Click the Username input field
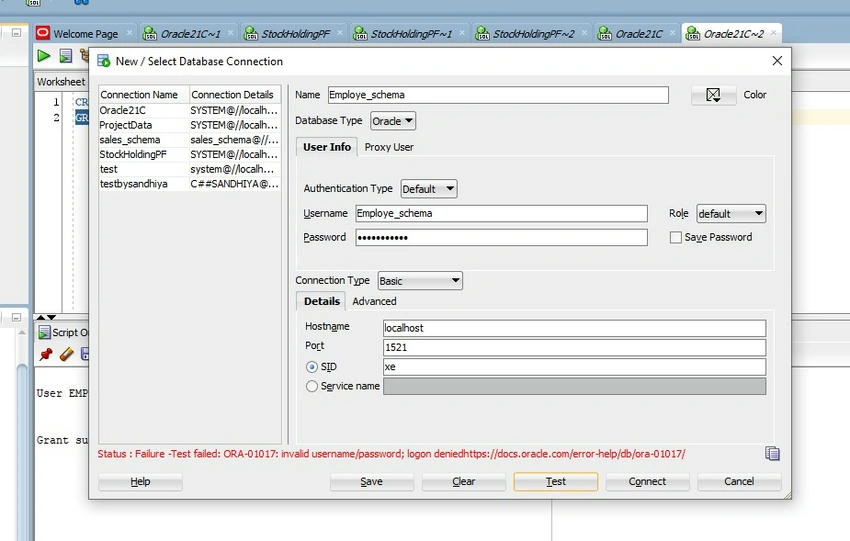Screen dimensions: 850x541 point(501,214)
